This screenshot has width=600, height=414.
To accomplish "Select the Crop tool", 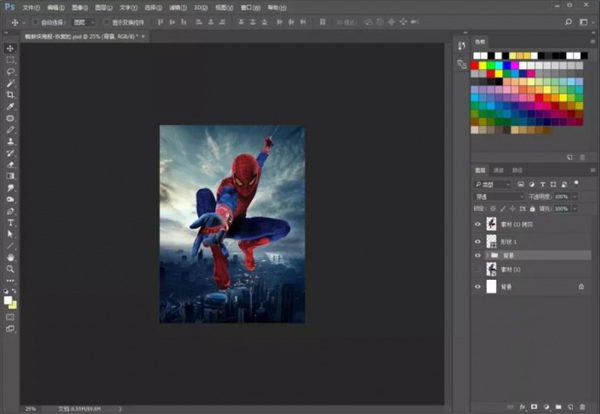I will point(11,94).
